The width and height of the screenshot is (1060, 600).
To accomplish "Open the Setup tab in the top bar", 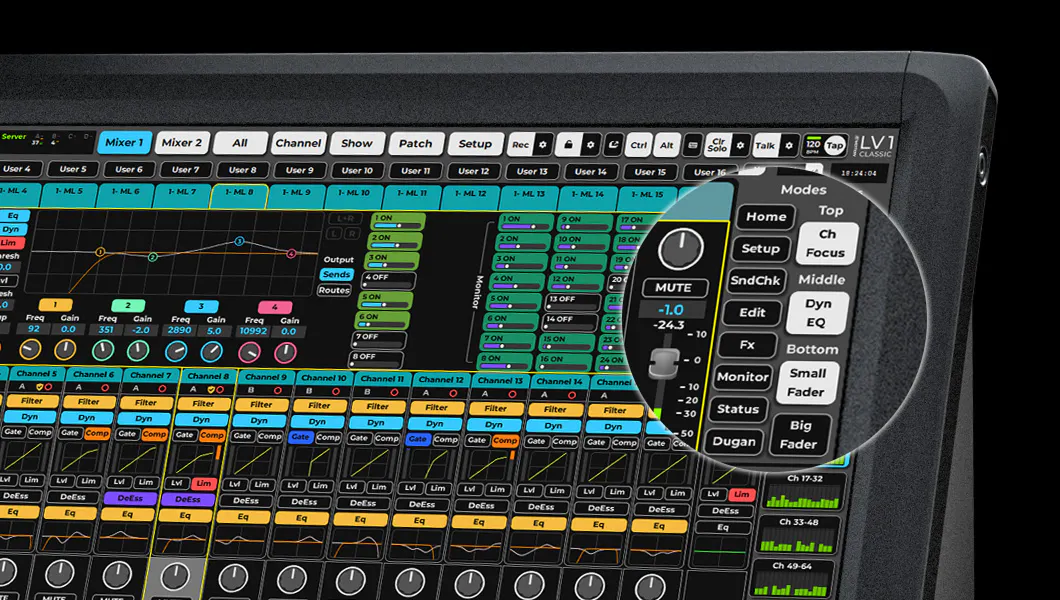I will pyautogui.click(x=475, y=144).
